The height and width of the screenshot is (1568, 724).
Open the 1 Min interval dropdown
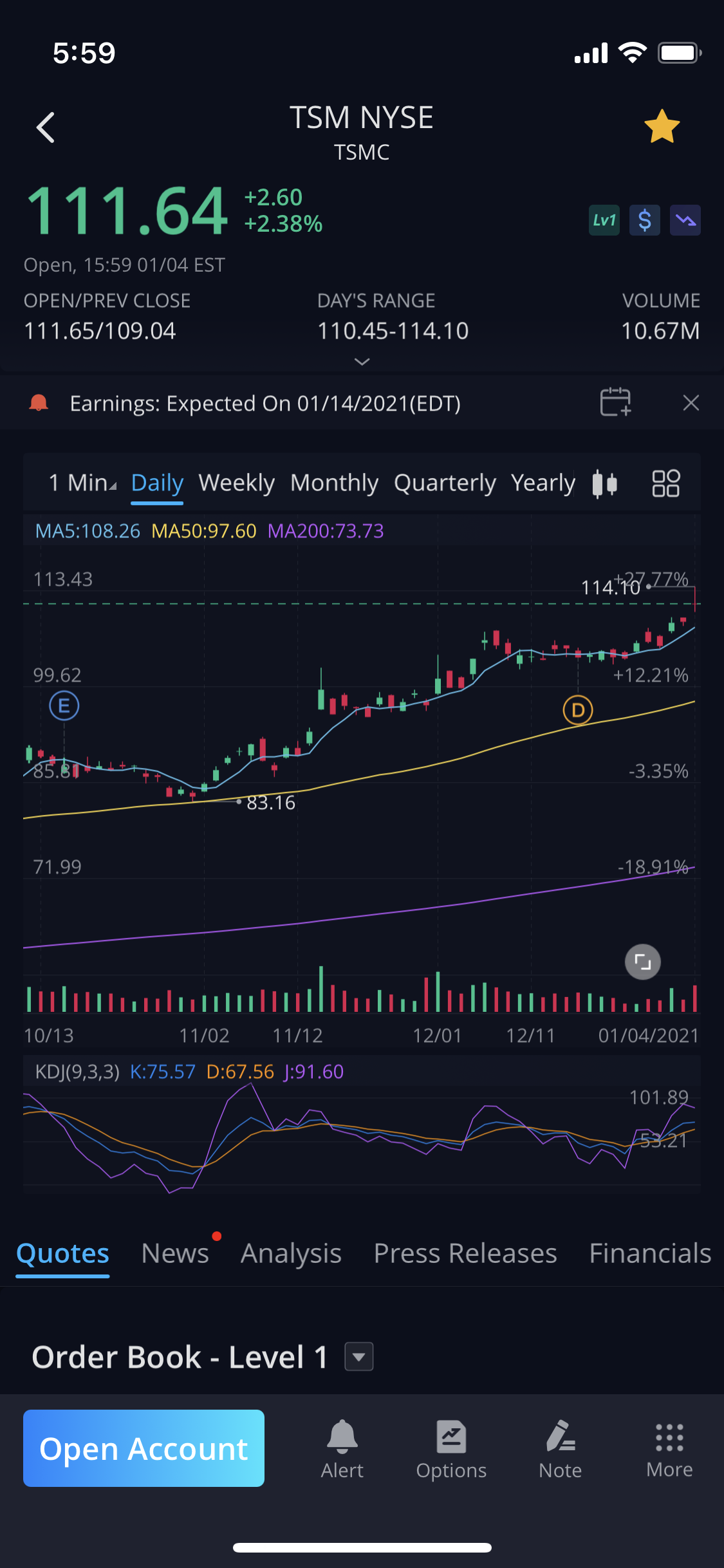pyautogui.click(x=82, y=483)
